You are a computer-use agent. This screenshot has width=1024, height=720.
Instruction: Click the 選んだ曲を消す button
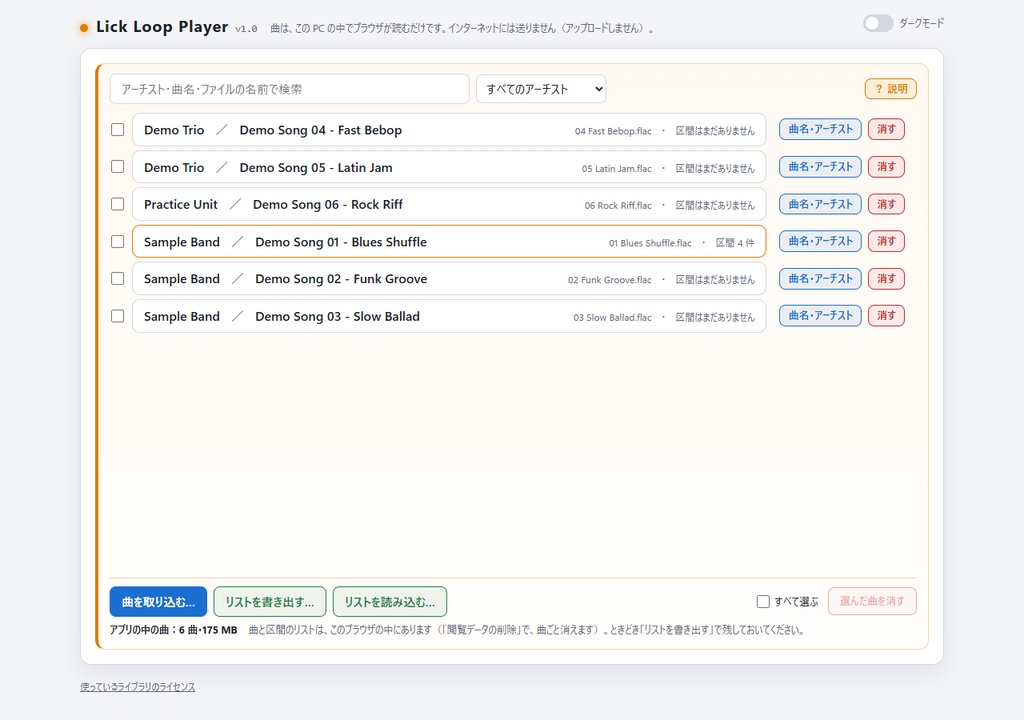[x=872, y=601]
